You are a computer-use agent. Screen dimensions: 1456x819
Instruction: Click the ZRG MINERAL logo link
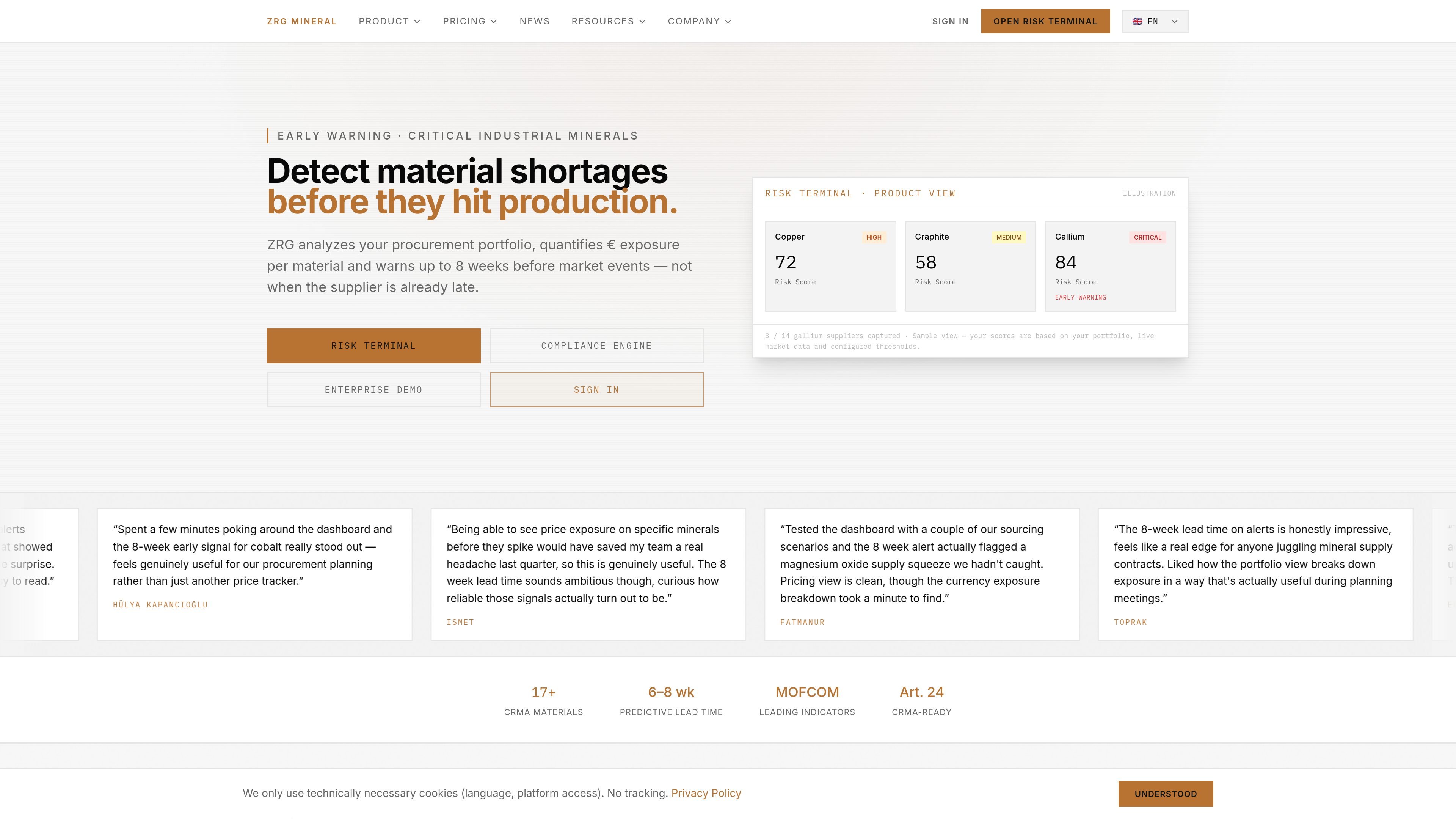[x=301, y=22]
